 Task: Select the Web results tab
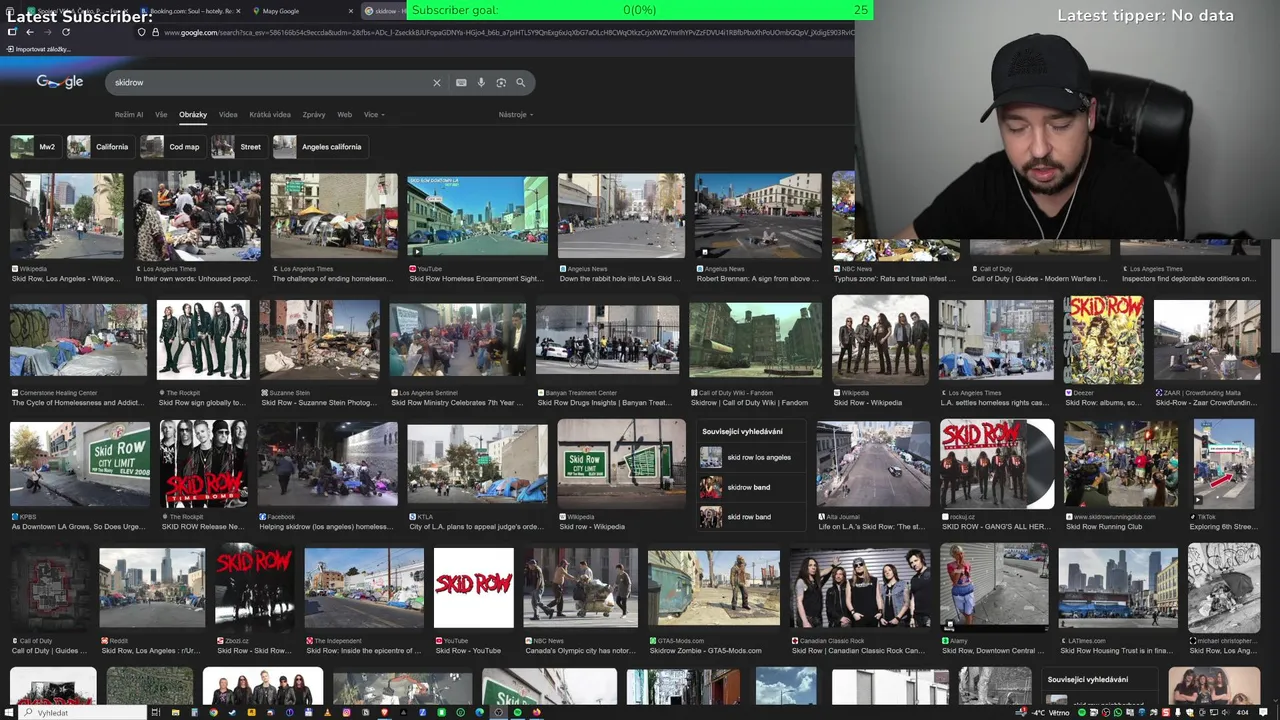coord(344,114)
